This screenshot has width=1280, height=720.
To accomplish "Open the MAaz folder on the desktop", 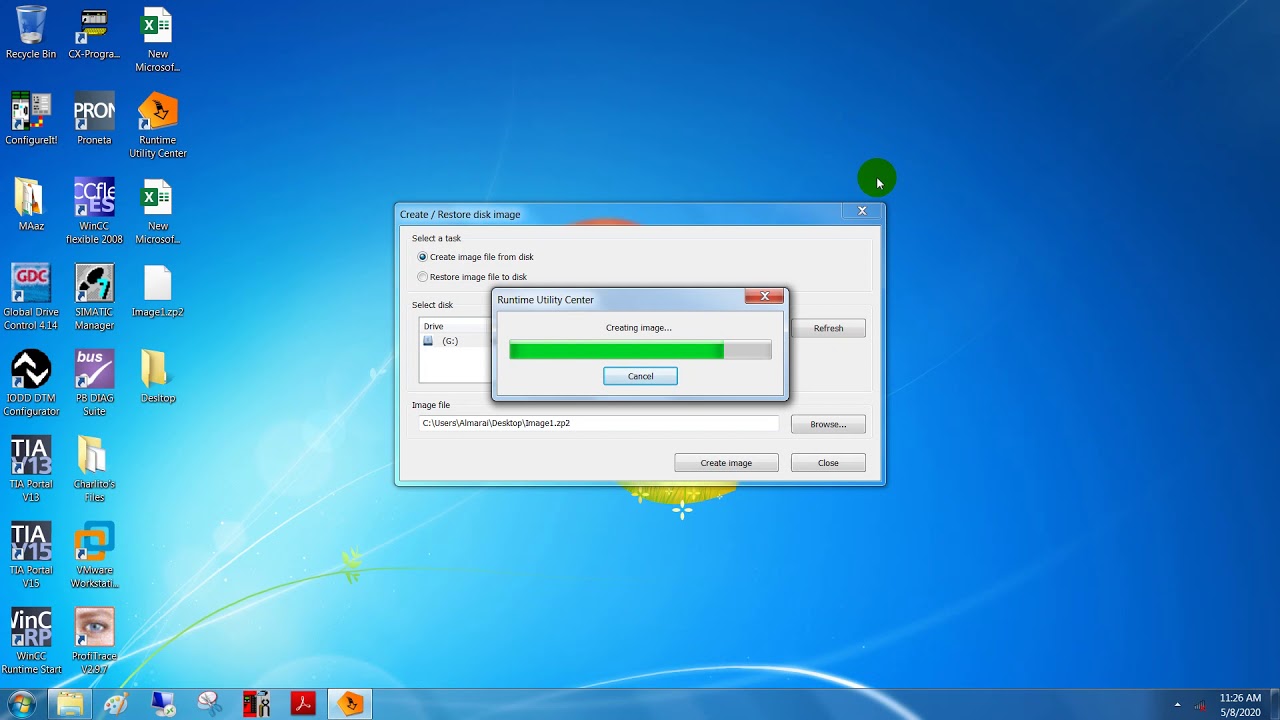I will pyautogui.click(x=31, y=204).
